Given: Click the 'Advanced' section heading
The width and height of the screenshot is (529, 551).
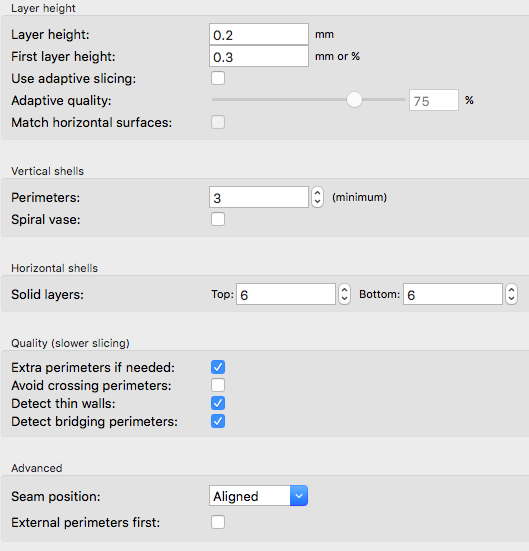Looking at the screenshot, I should pyautogui.click(x=37, y=468).
